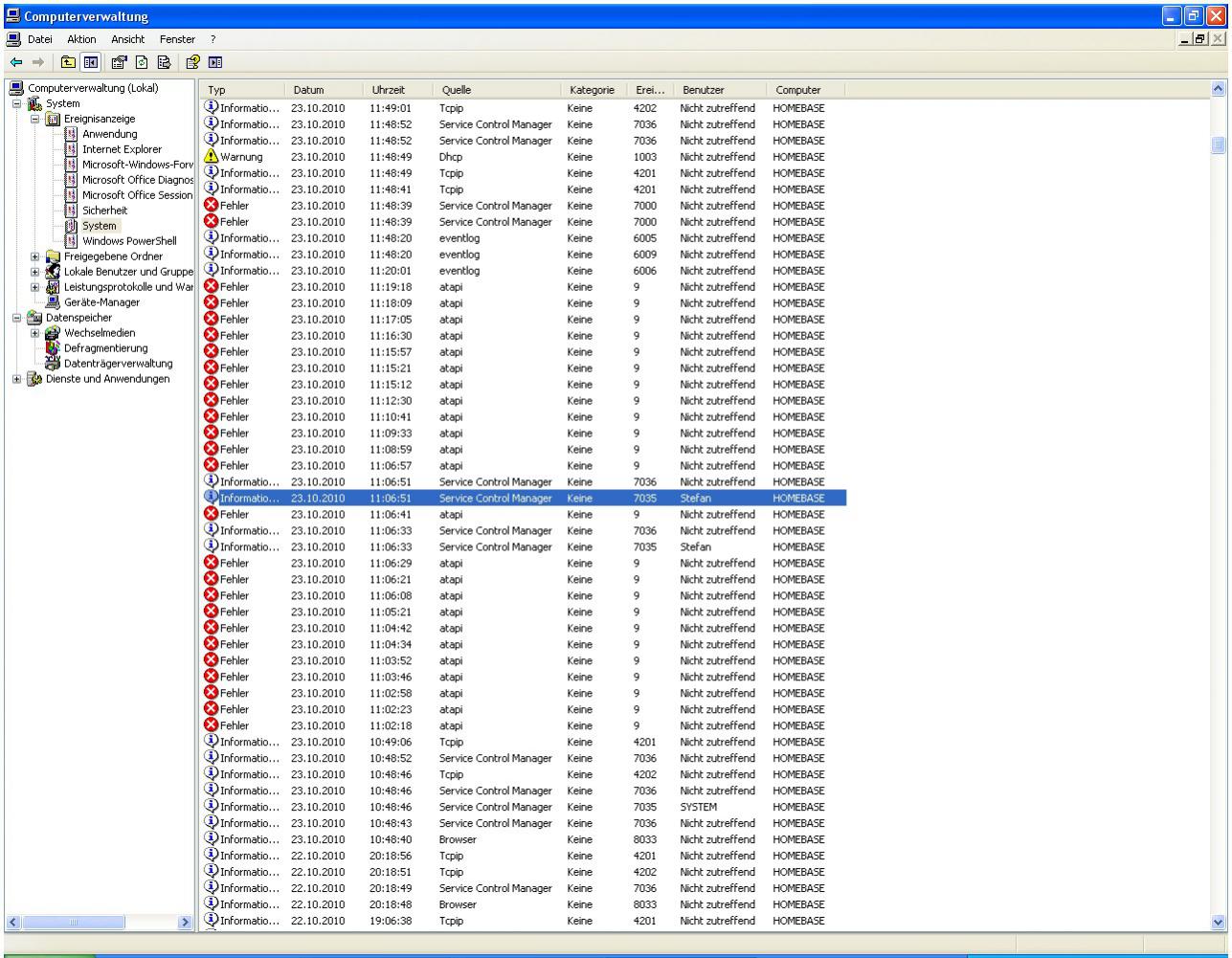This screenshot has width=1232, height=958.
Task: Select the eventlog entry with event ID 6006
Action: pos(525,271)
